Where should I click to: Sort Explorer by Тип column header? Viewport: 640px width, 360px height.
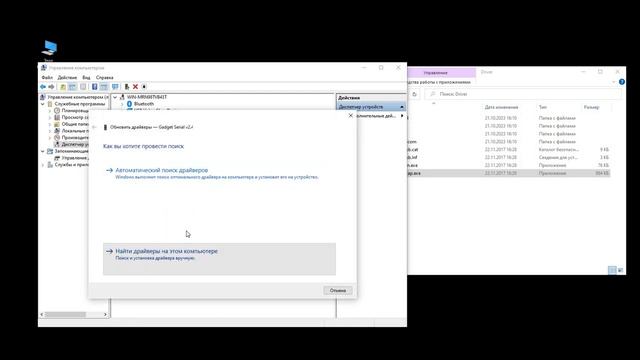[542, 107]
